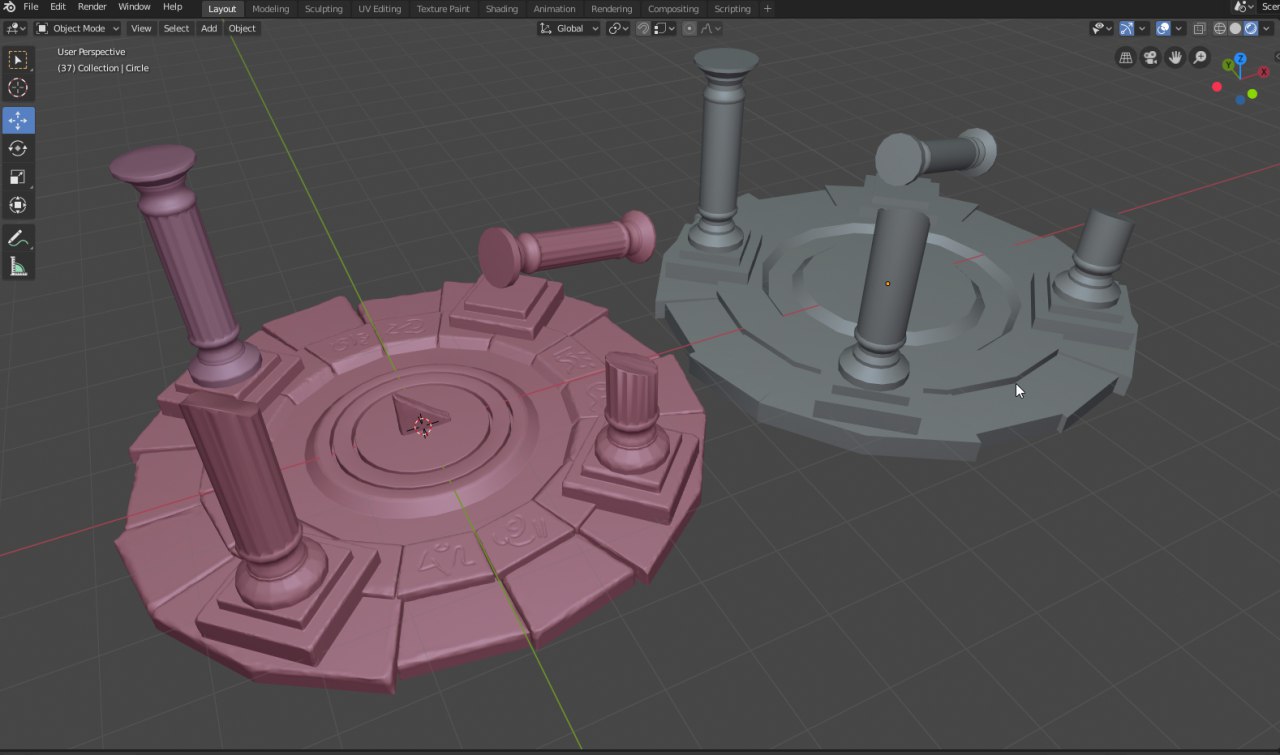The height and width of the screenshot is (755, 1280).
Task: Activate the Rotate tool
Action: coord(18,148)
